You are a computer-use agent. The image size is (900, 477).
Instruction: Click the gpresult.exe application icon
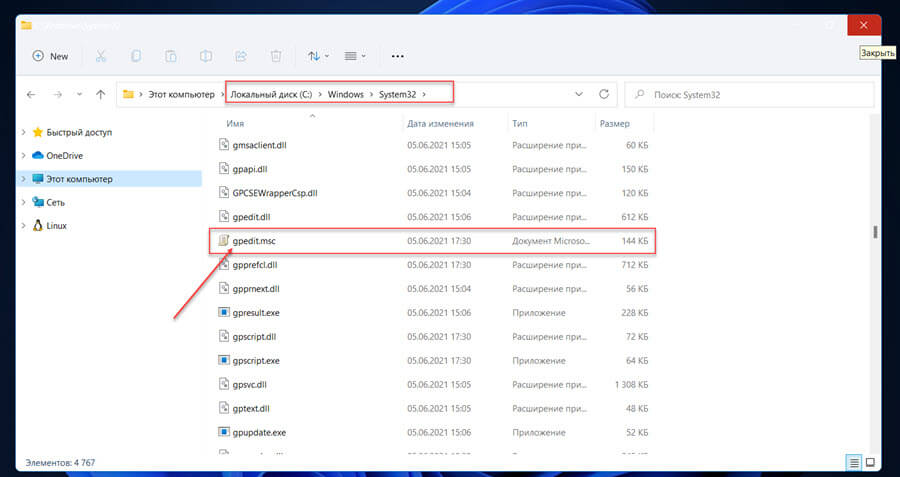click(x=224, y=313)
